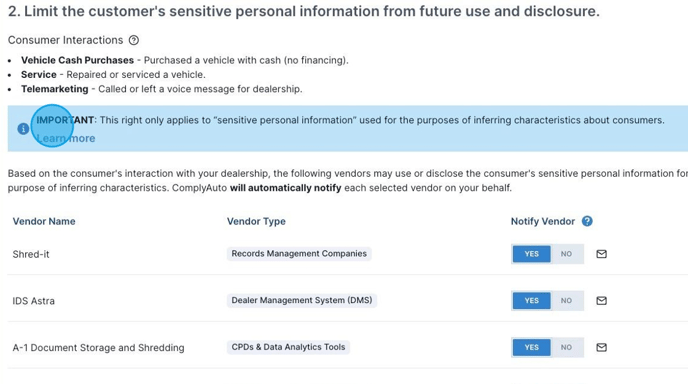
Task: Click the Records Management Companies tag
Action: [299, 254]
